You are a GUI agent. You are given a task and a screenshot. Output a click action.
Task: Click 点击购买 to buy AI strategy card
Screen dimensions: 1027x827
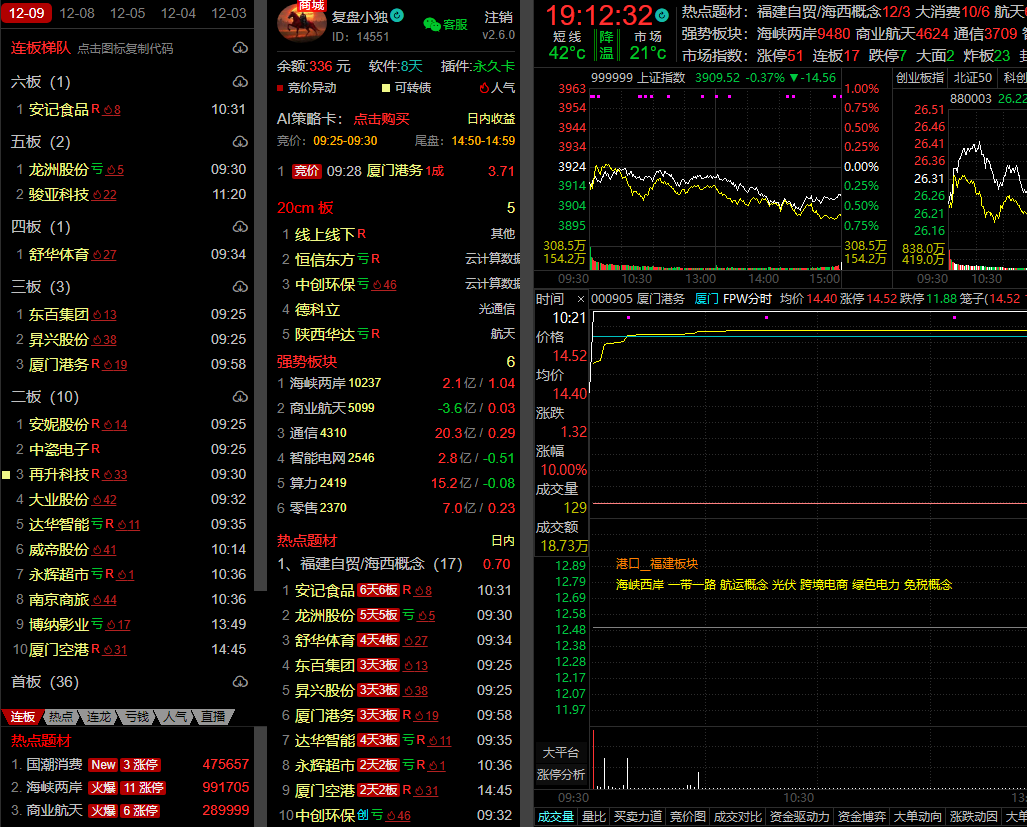coord(381,119)
